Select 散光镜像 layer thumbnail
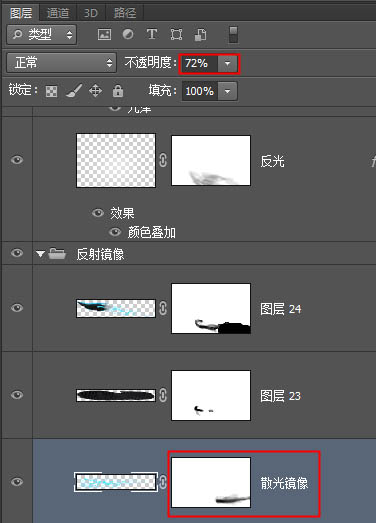 (x=116, y=482)
